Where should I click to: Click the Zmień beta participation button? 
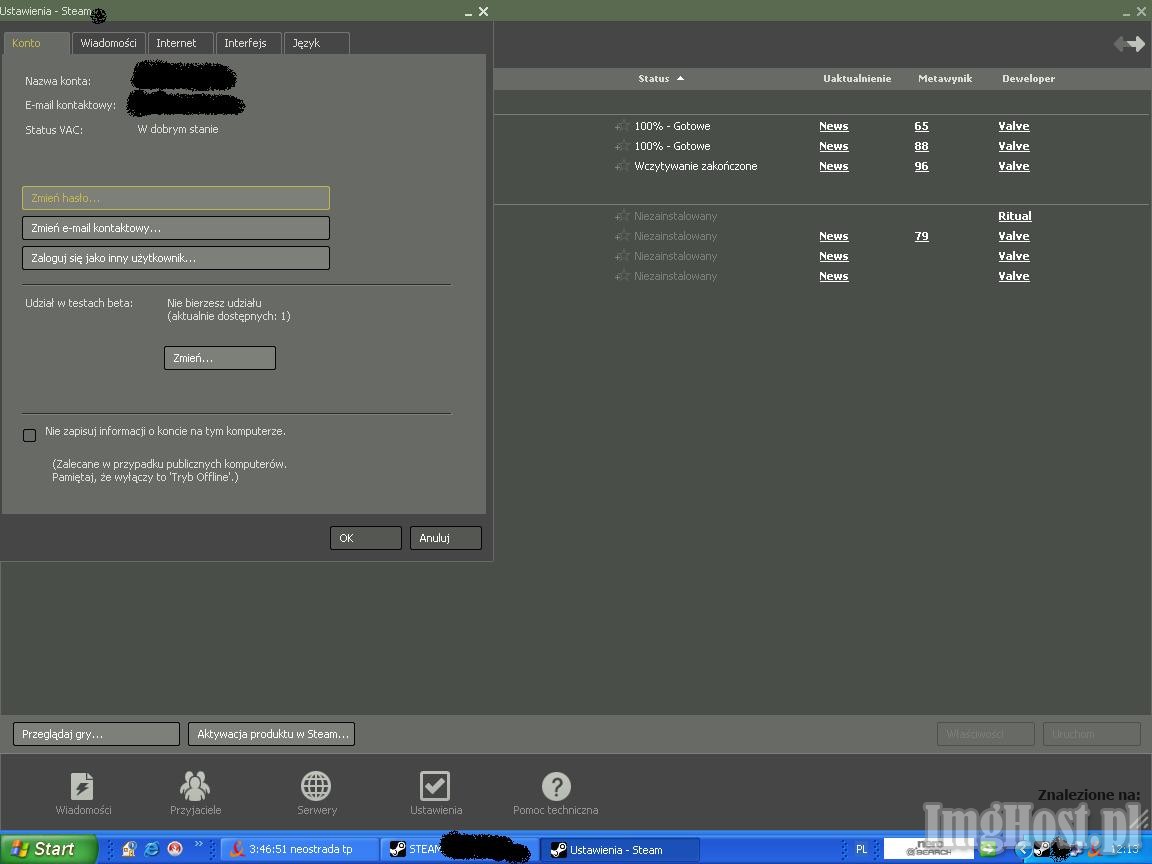[x=220, y=358]
